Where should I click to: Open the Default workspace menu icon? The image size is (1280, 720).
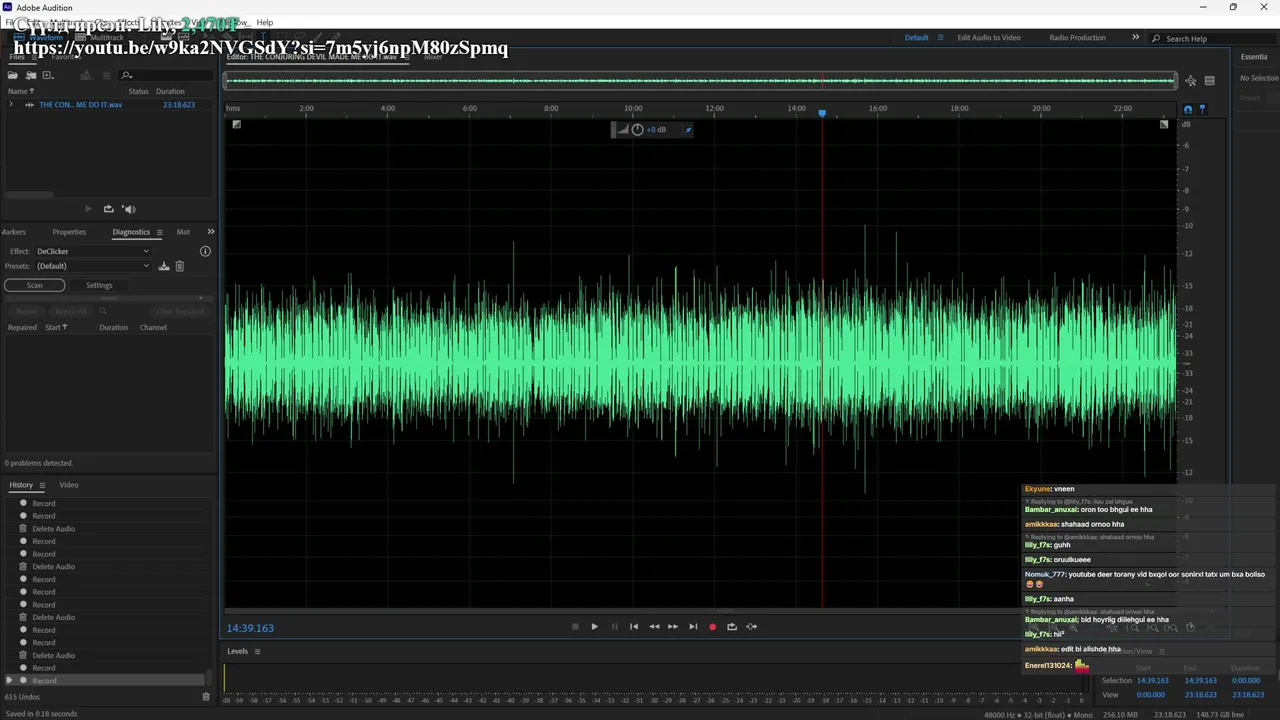940,38
